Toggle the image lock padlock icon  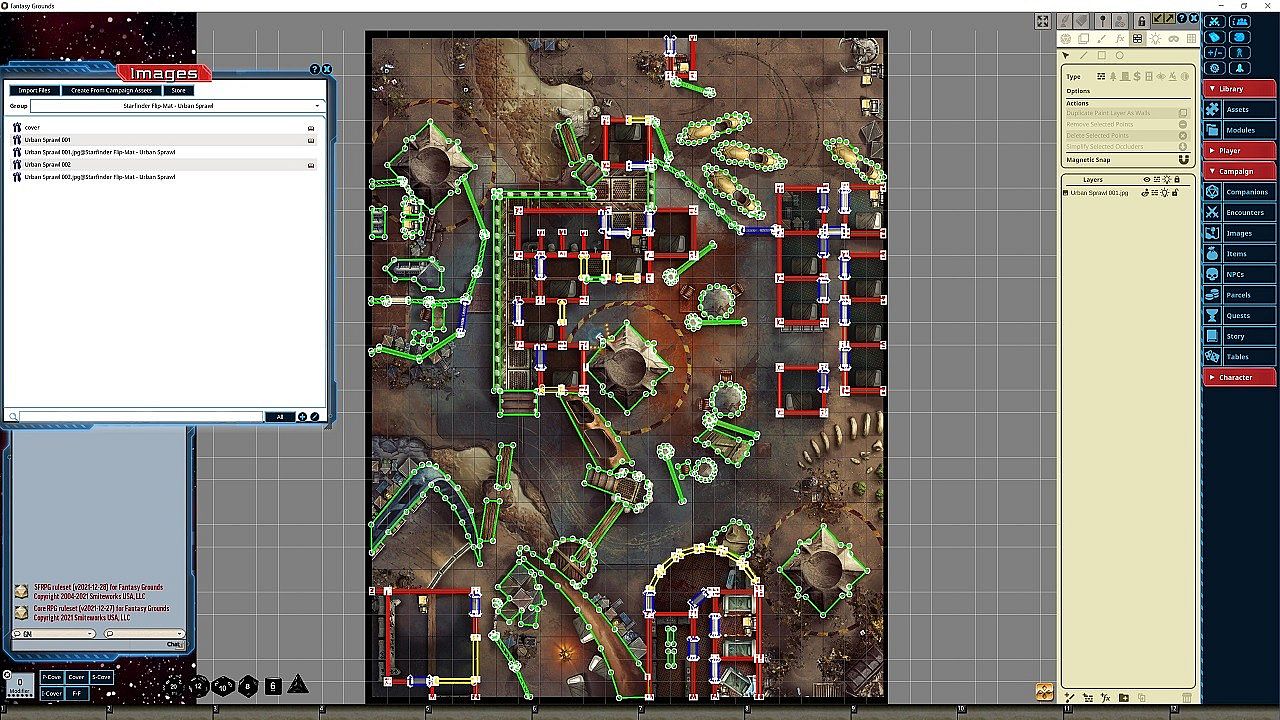1141,21
